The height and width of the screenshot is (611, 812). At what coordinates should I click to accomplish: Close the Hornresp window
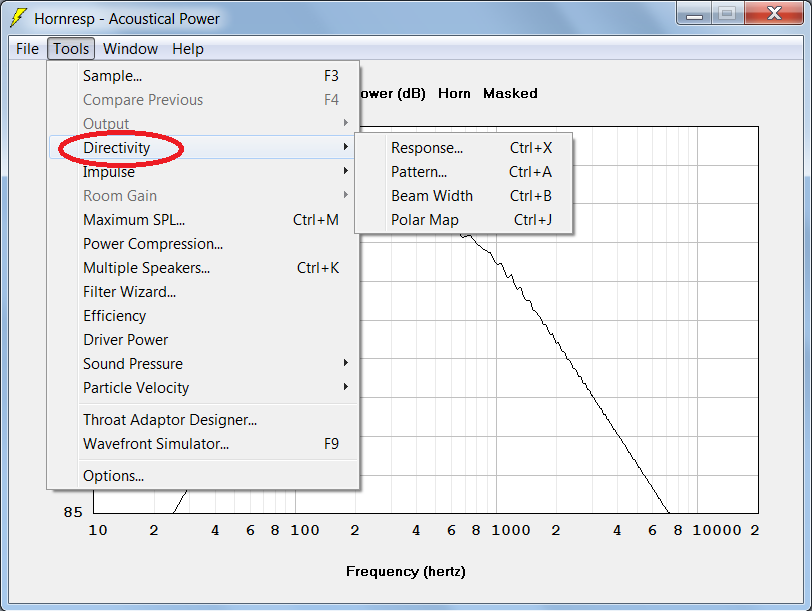click(x=774, y=13)
